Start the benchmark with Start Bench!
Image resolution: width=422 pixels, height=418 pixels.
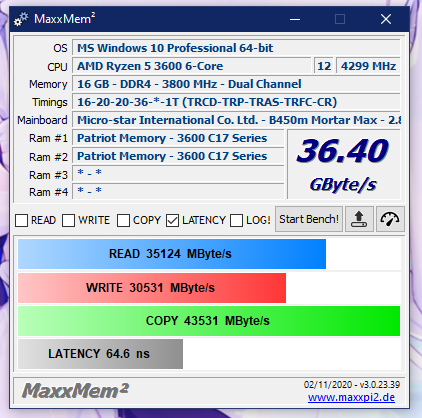pyautogui.click(x=309, y=219)
